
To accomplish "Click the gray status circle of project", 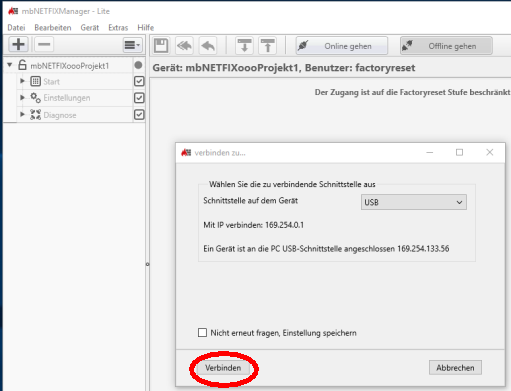I will [138, 65].
